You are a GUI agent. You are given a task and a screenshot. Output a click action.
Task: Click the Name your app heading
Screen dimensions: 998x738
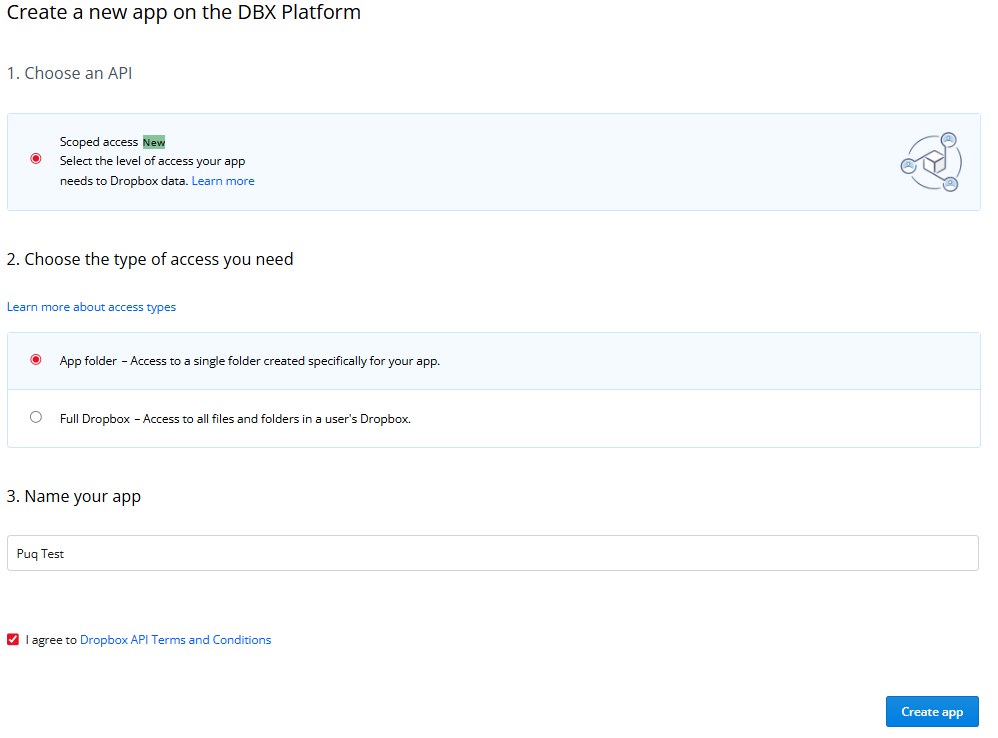pos(75,495)
